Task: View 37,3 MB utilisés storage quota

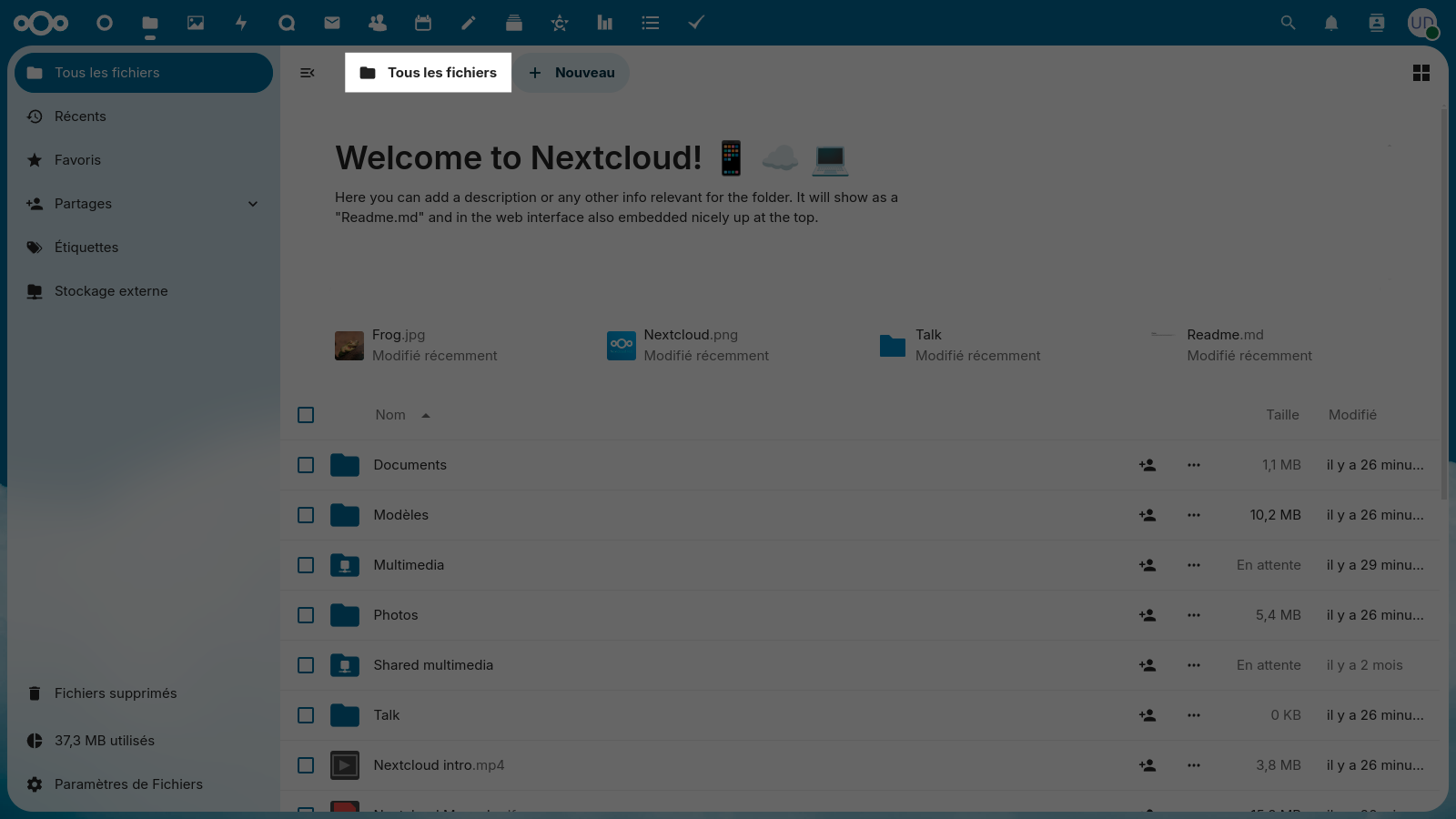Action: 144,741
